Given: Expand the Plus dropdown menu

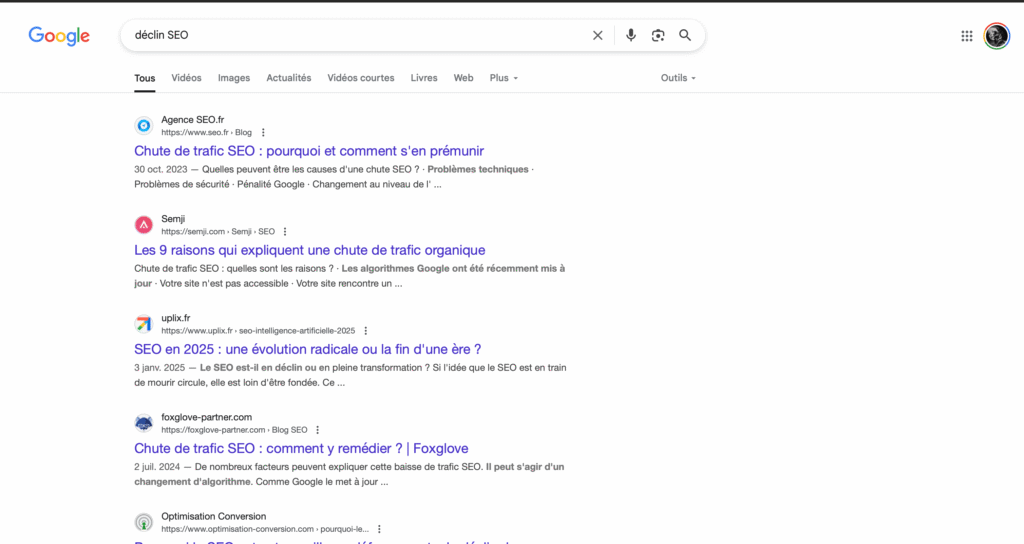Looking at the screenshot, I should [x=504, y=78].
